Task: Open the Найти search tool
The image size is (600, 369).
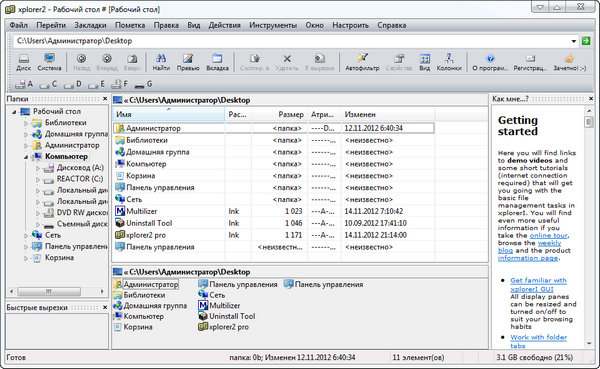Action: point(161,62)
